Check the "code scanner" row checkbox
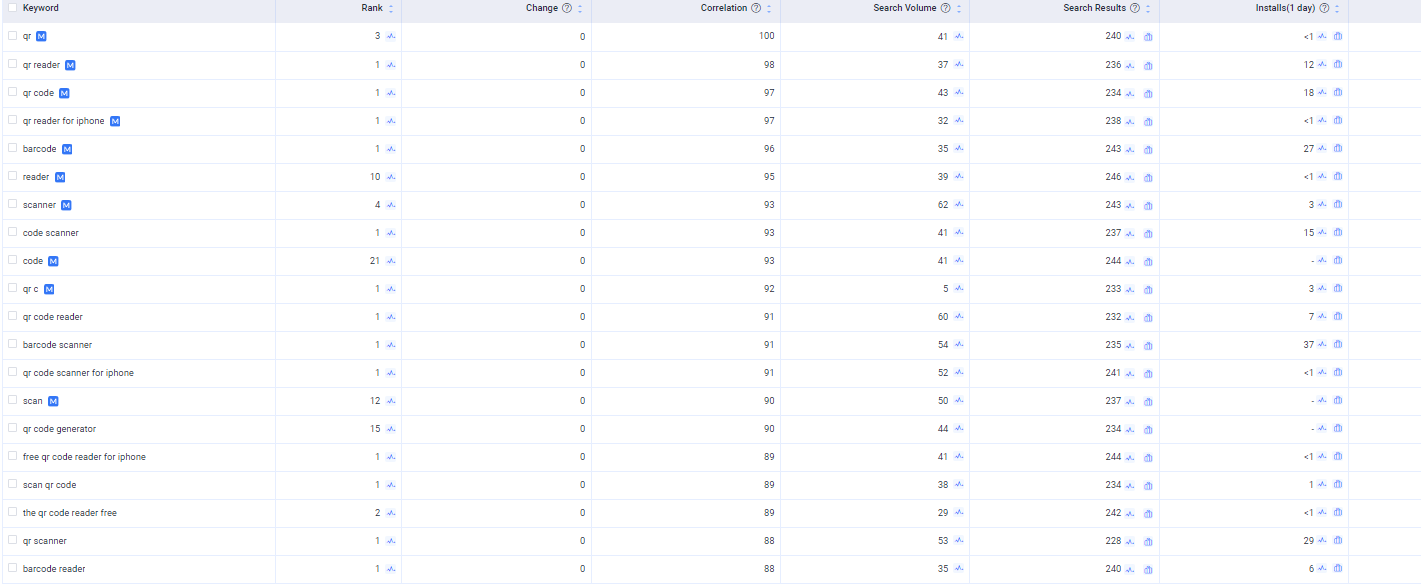The height and width of the screenshot is (585, 1421). coord(12,231)
